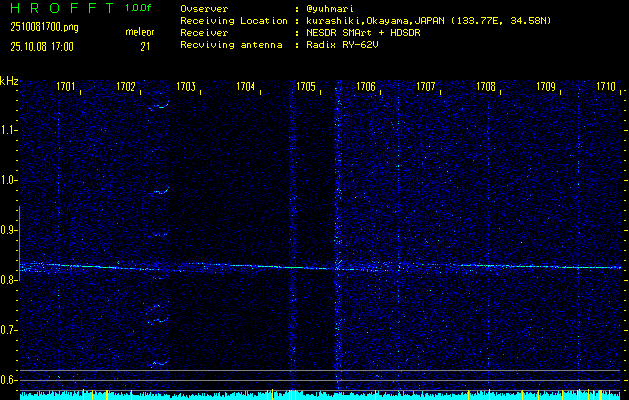The image size is (629, 400).
Task: Click the 1709 time marker
Action: coord(546,86)
